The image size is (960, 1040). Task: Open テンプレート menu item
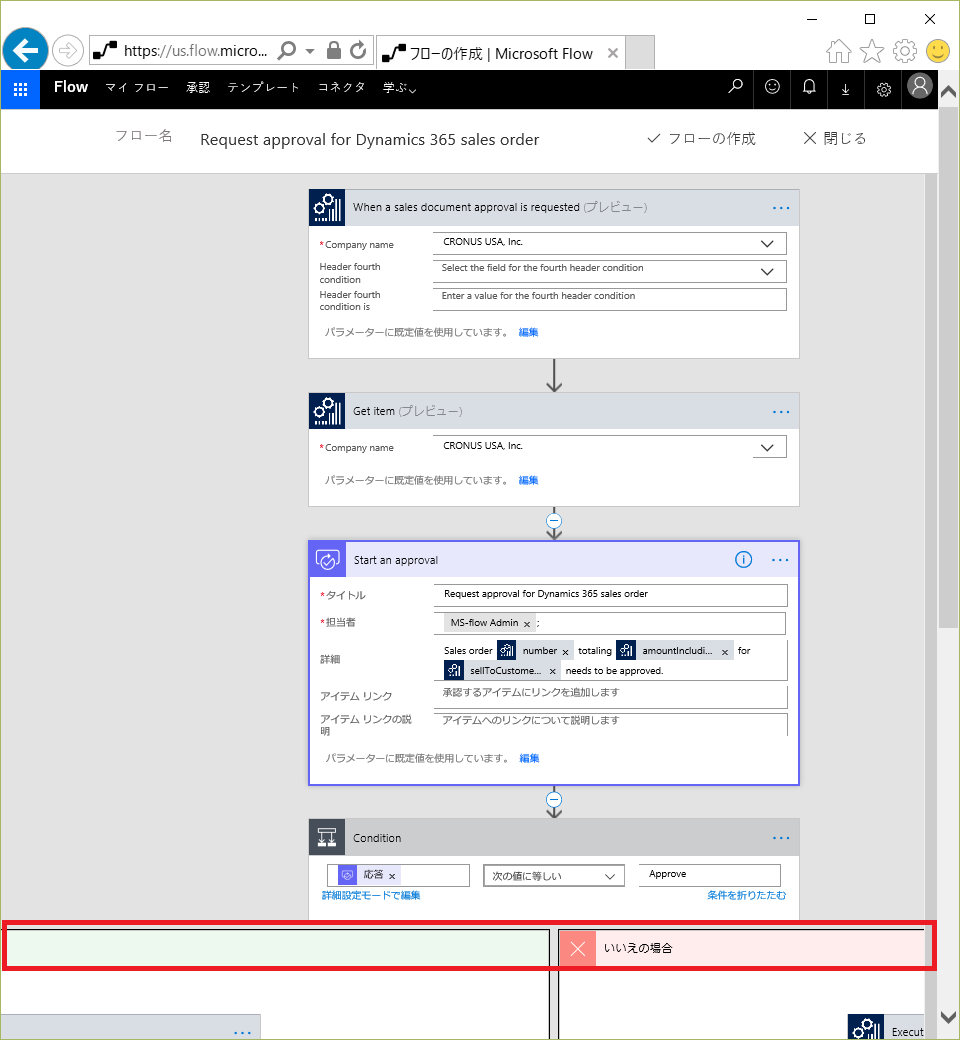(263, 88)
